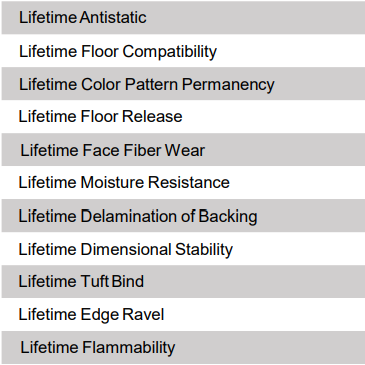Click the word Release in the list
Screen dimensions: 365x365
tap(152, 116)
